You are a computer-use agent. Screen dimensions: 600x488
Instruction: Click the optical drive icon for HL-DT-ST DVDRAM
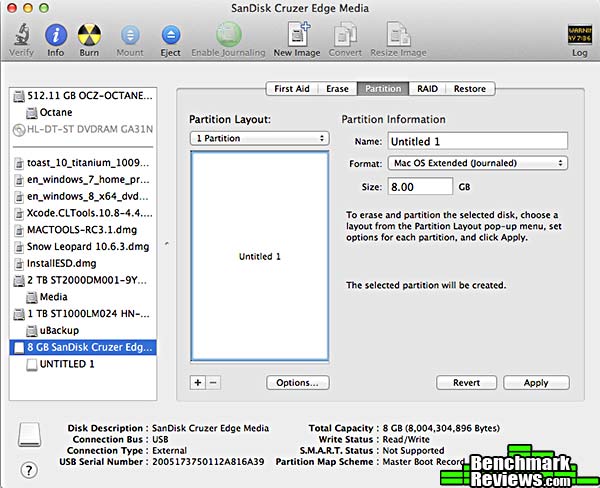pos(19,130)
